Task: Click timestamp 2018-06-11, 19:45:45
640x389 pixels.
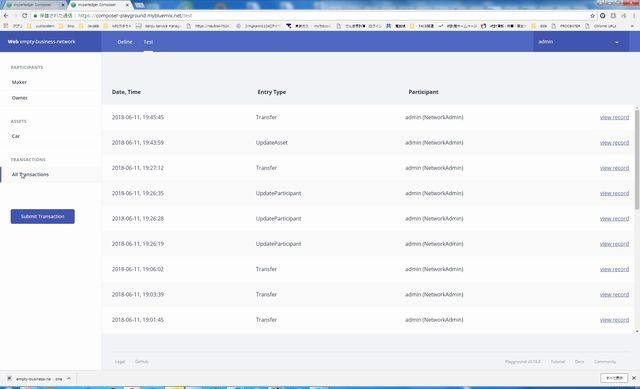Action: [x=138, y=118]
